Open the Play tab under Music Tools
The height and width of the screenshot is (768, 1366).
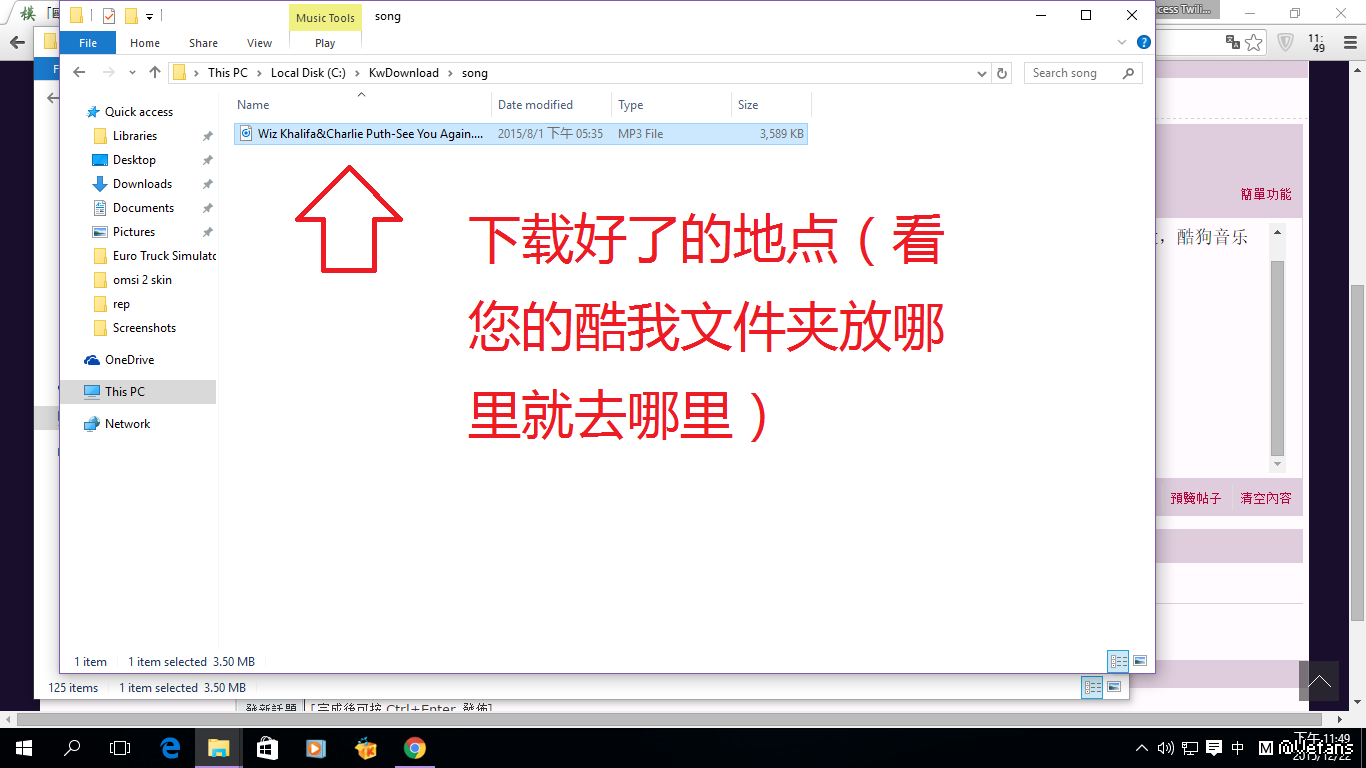325,43
